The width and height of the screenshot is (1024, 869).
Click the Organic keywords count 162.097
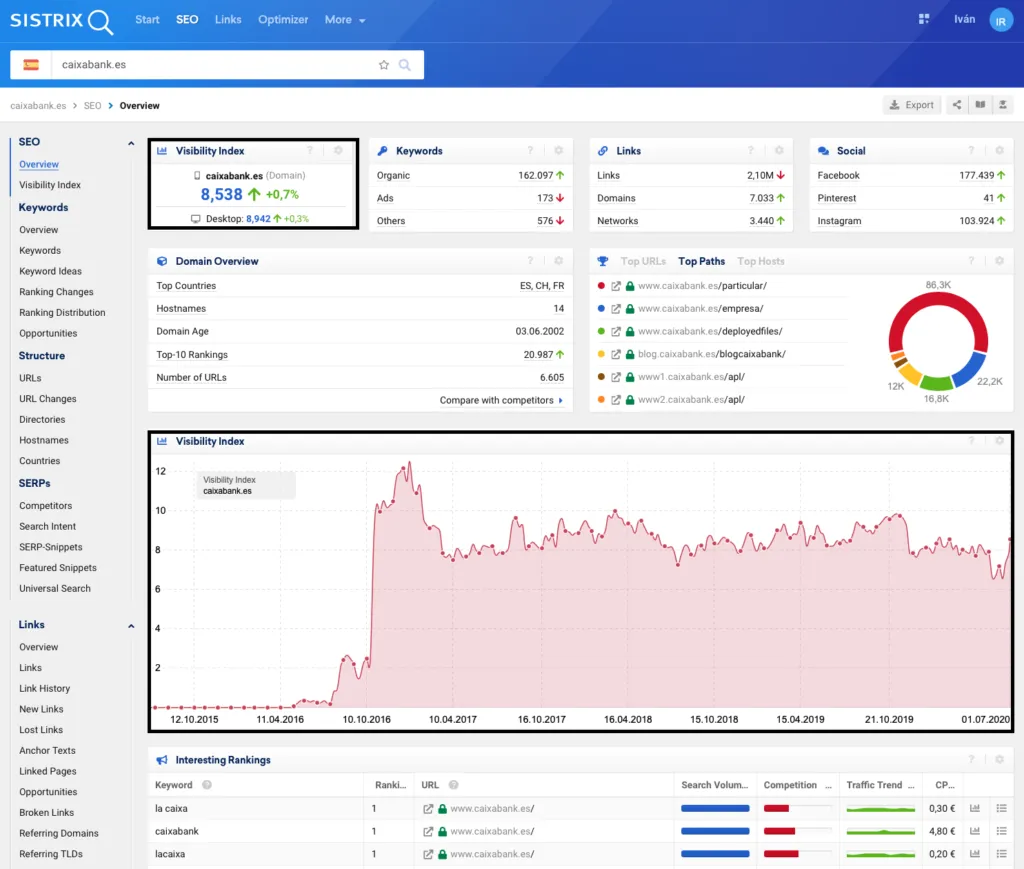coord(536,175)
